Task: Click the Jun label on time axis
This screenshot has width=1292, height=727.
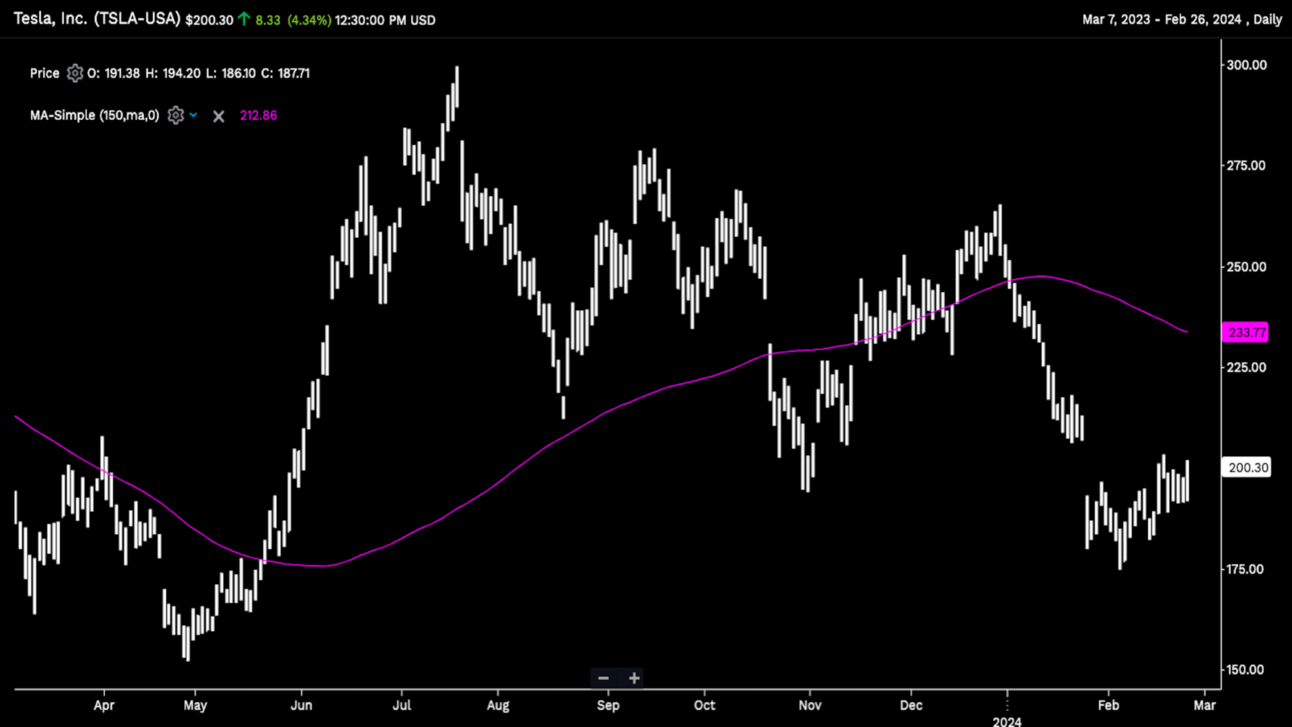Action: pos(301,704)
